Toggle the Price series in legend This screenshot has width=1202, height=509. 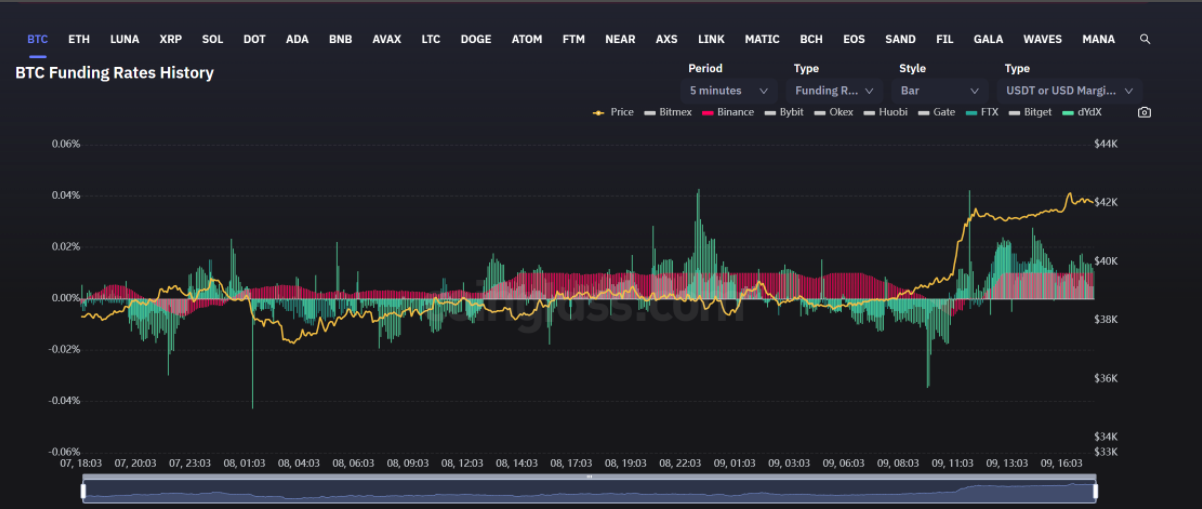pos(613,112)
